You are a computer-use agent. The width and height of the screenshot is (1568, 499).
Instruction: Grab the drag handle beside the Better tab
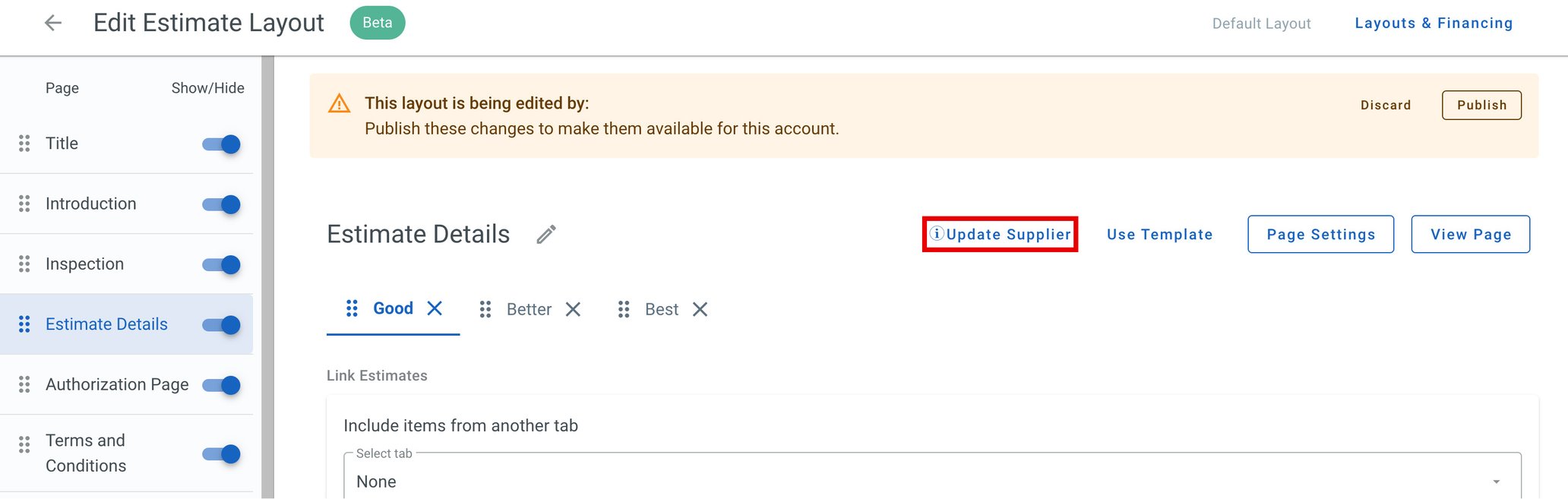(x=485, y=309)
